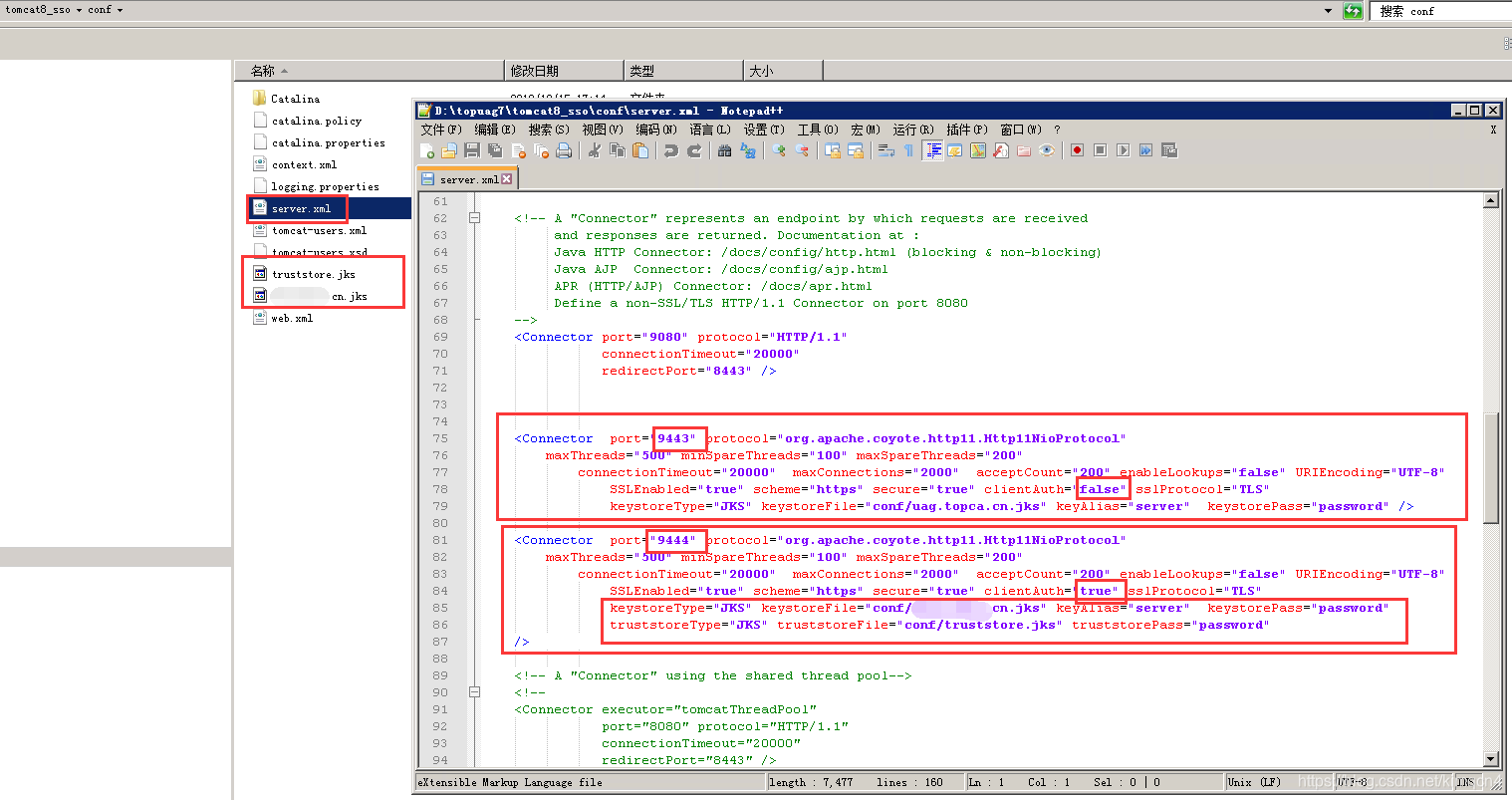Zoom in using the magnifier plus icon
The width and height of the screenshot is (1512, 800).
[779, 150]
